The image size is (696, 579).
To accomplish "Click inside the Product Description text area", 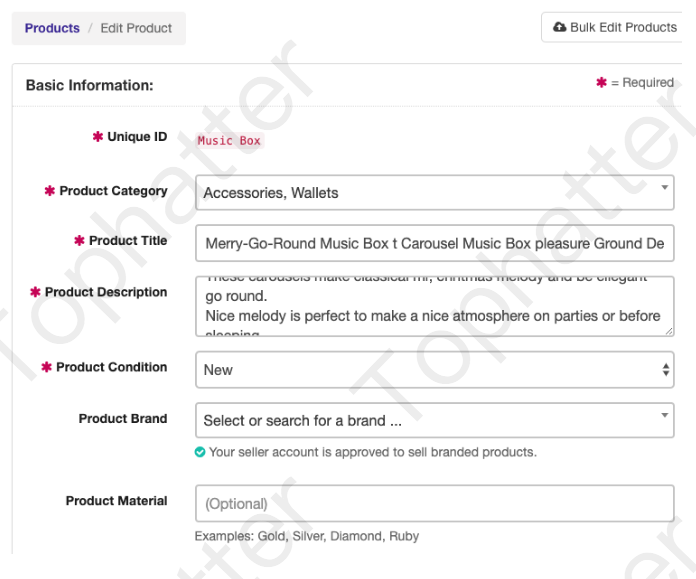I will [432, 306].
